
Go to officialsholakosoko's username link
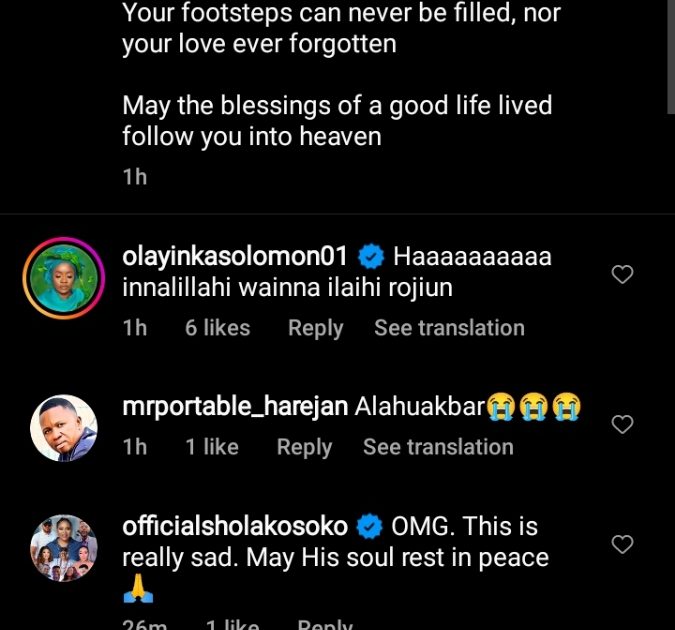pyautogui.click(x=234, y=526)
